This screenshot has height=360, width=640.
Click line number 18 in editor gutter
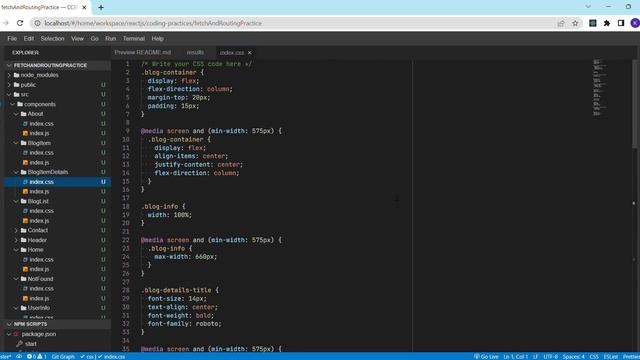126,207
